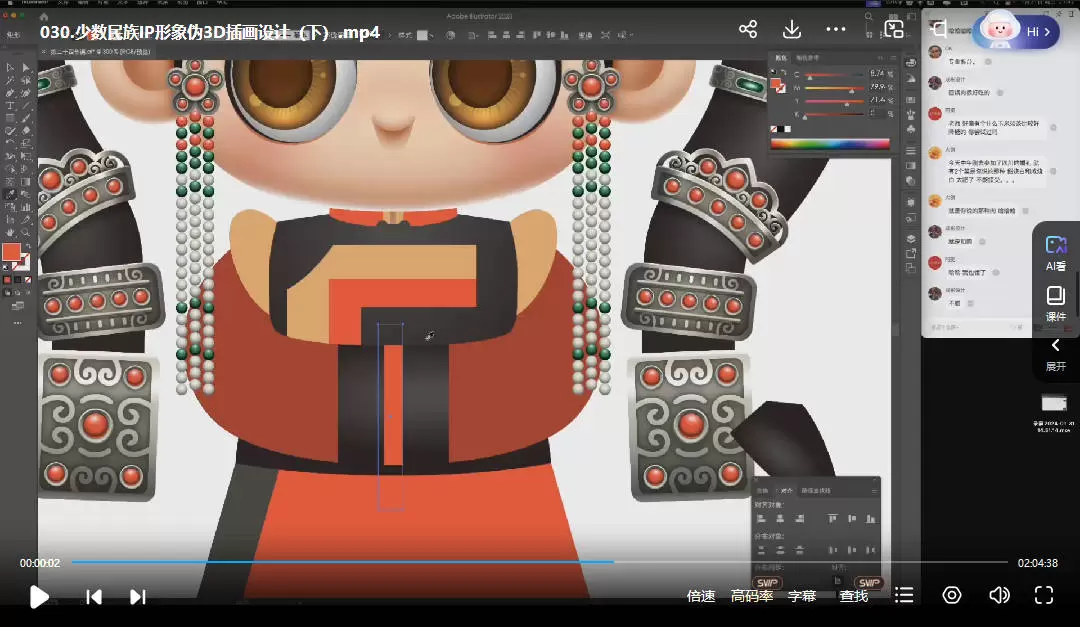Play the video
This screenshot has height=627, width=1080.
pyautogui.click(x=39, y=597)
